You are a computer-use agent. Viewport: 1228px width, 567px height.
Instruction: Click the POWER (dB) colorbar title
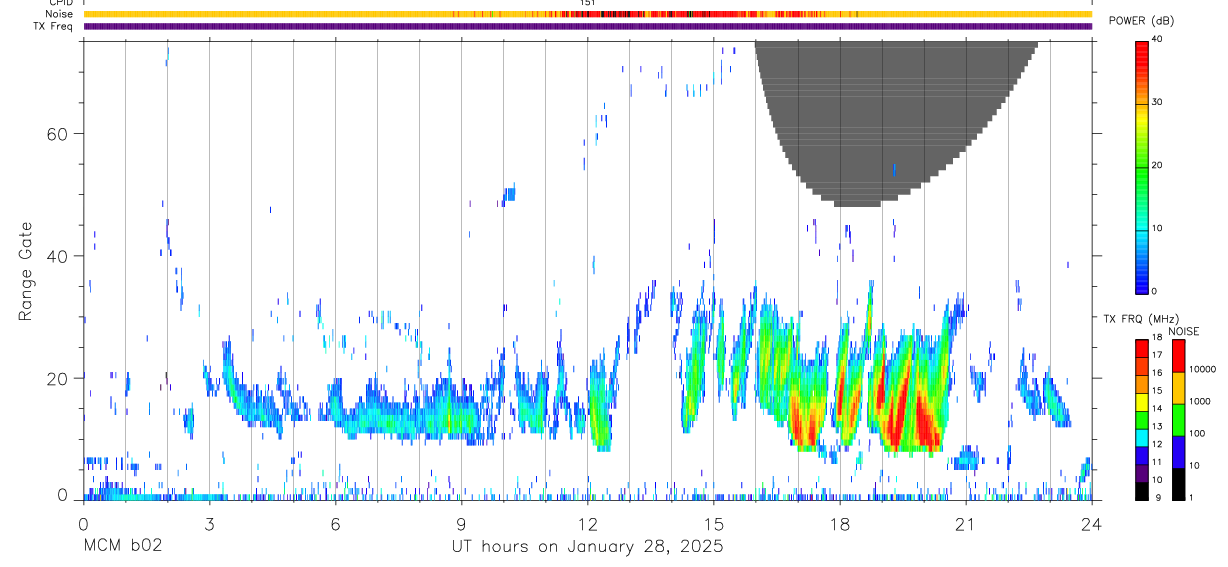point(1142,20)
